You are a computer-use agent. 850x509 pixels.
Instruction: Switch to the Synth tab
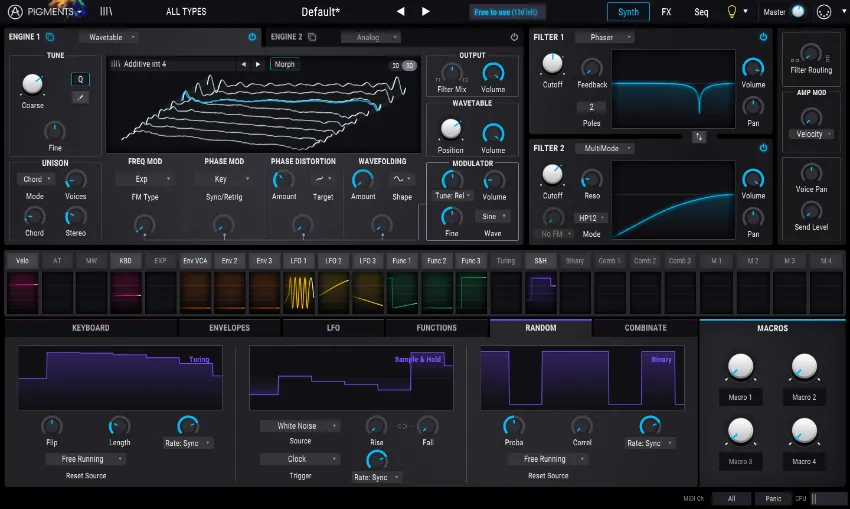(628, 12)
